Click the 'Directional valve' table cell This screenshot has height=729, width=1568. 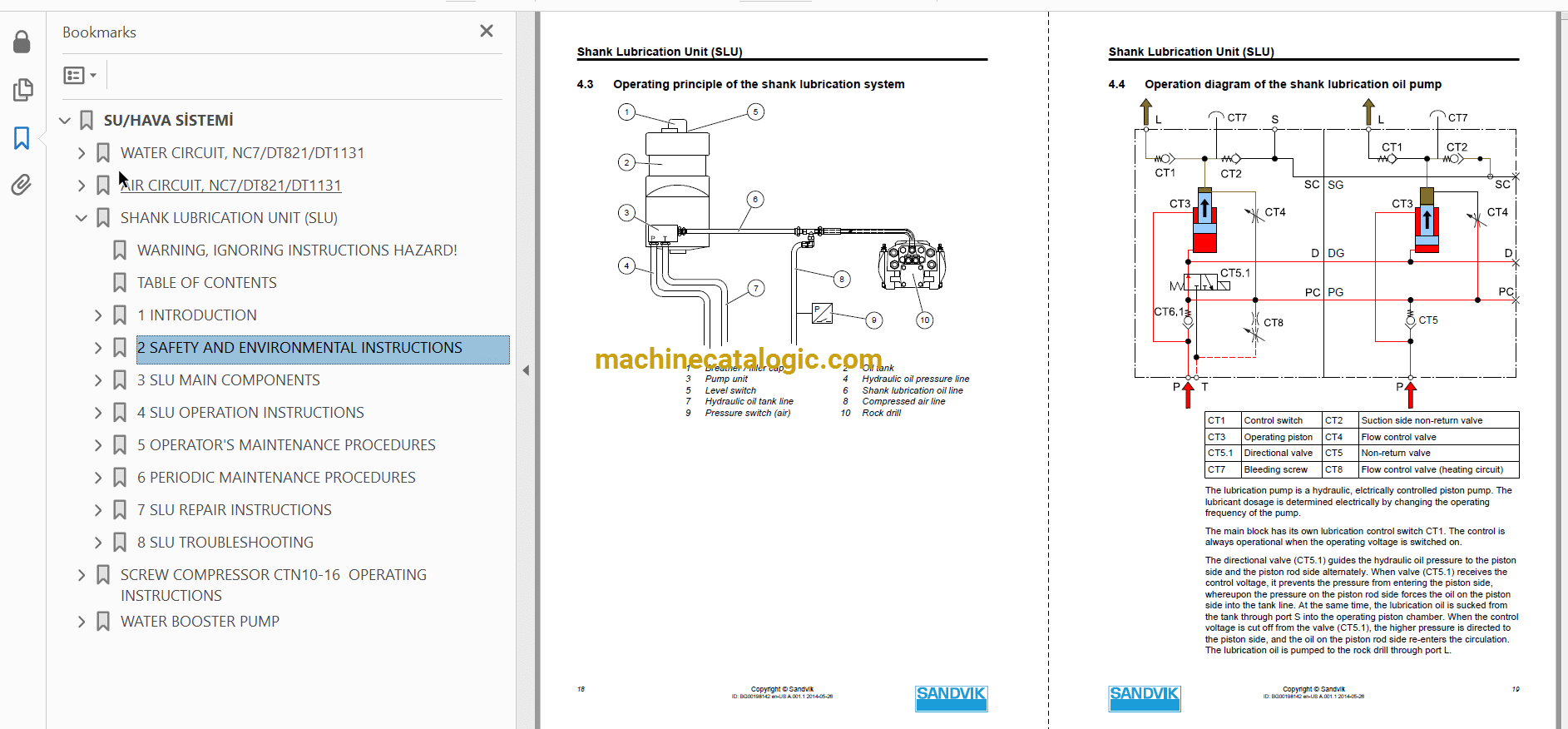point(1281,453)
